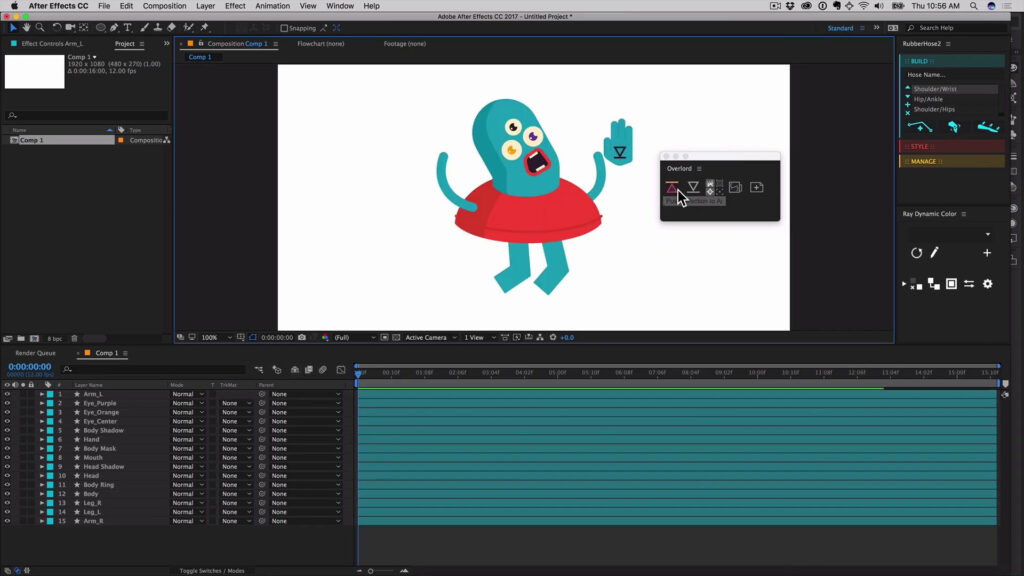Click the pencil edit icon in Ray Dynamic Color
The height and width of the screenshot is (576, 1024).
(932, 251)
